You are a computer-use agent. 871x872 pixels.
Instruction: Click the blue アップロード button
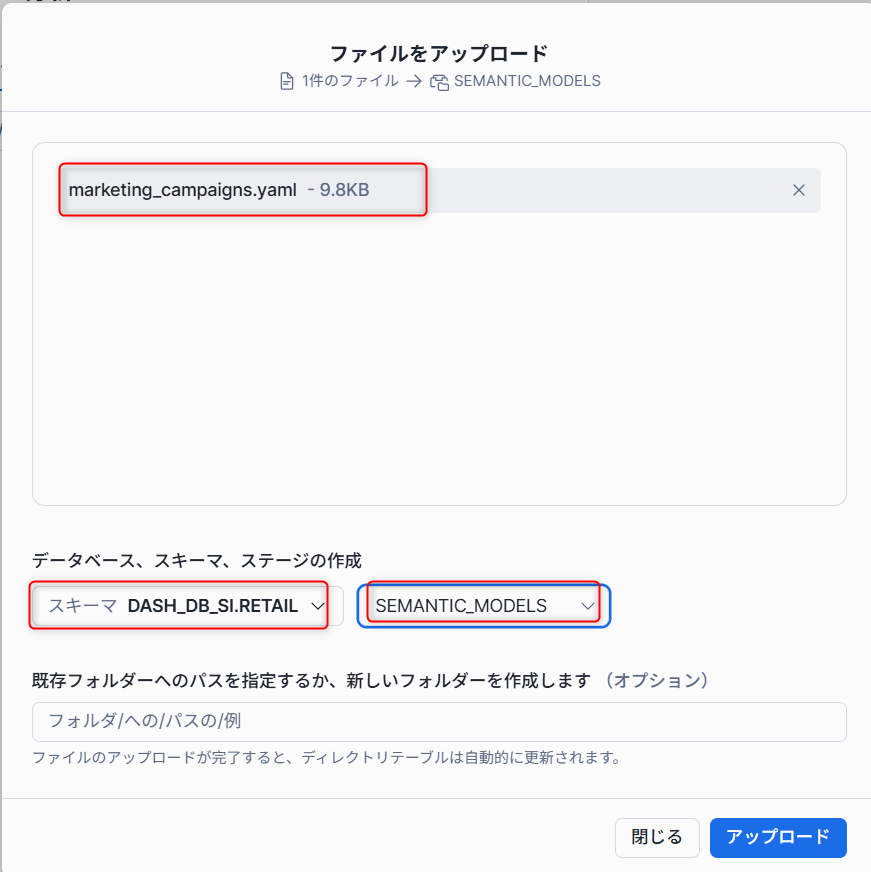point(778,837)
